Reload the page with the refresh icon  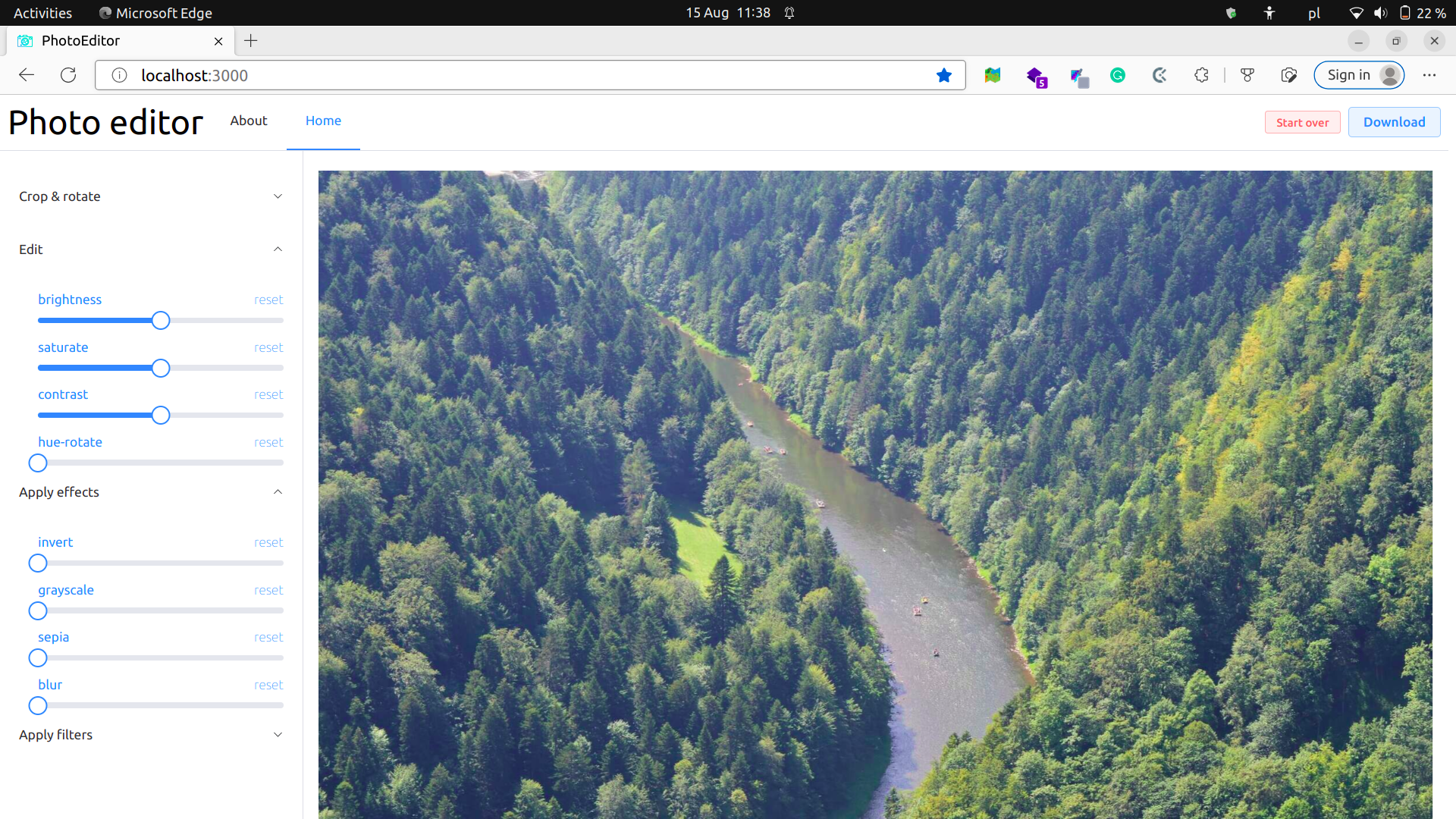(x=68, y=75)
